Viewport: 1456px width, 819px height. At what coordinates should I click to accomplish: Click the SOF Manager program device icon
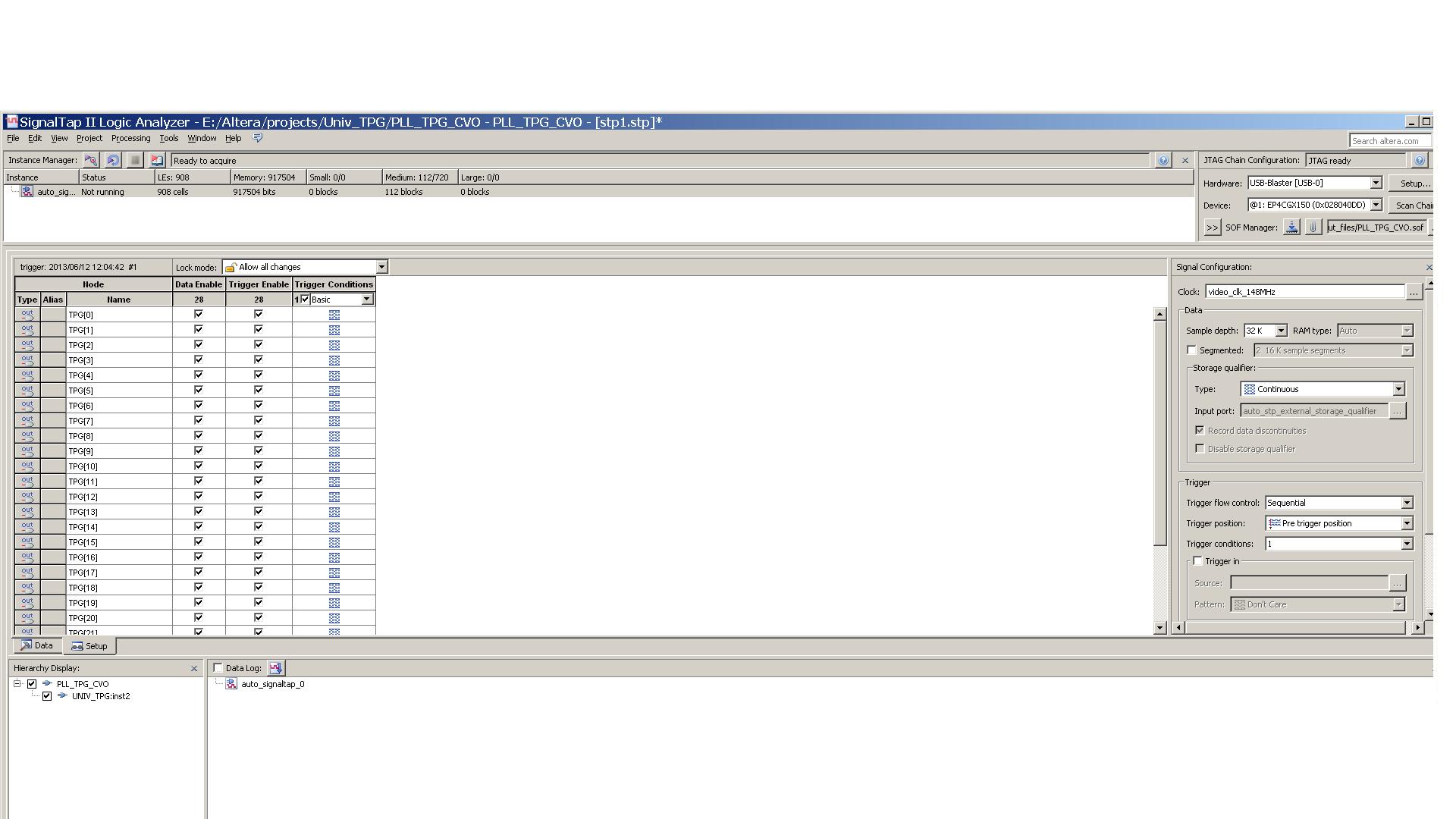[x=1291, y=227]
